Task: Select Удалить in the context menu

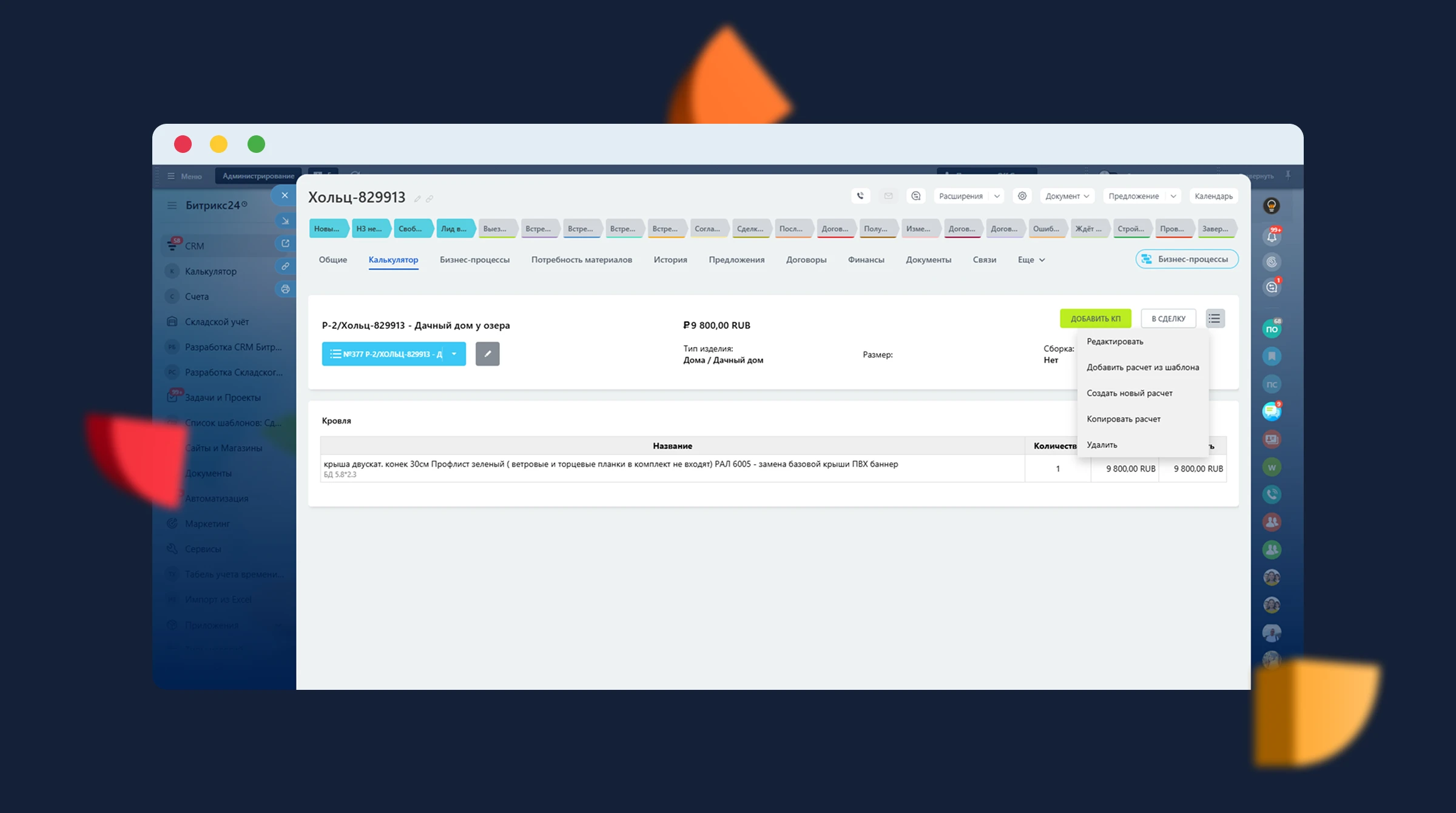Action: (1102, 445)
